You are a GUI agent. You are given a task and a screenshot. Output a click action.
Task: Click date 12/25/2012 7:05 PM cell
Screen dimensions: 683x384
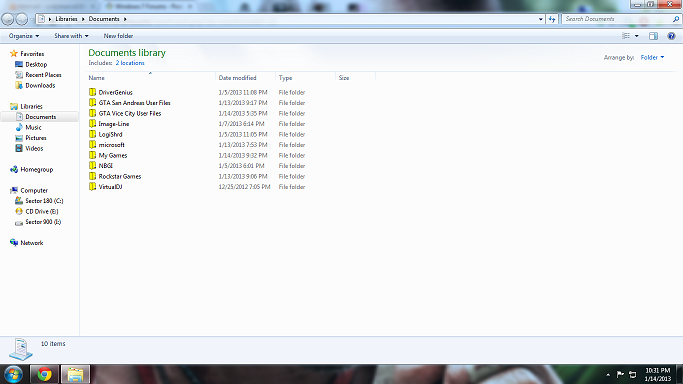point(244,187)
